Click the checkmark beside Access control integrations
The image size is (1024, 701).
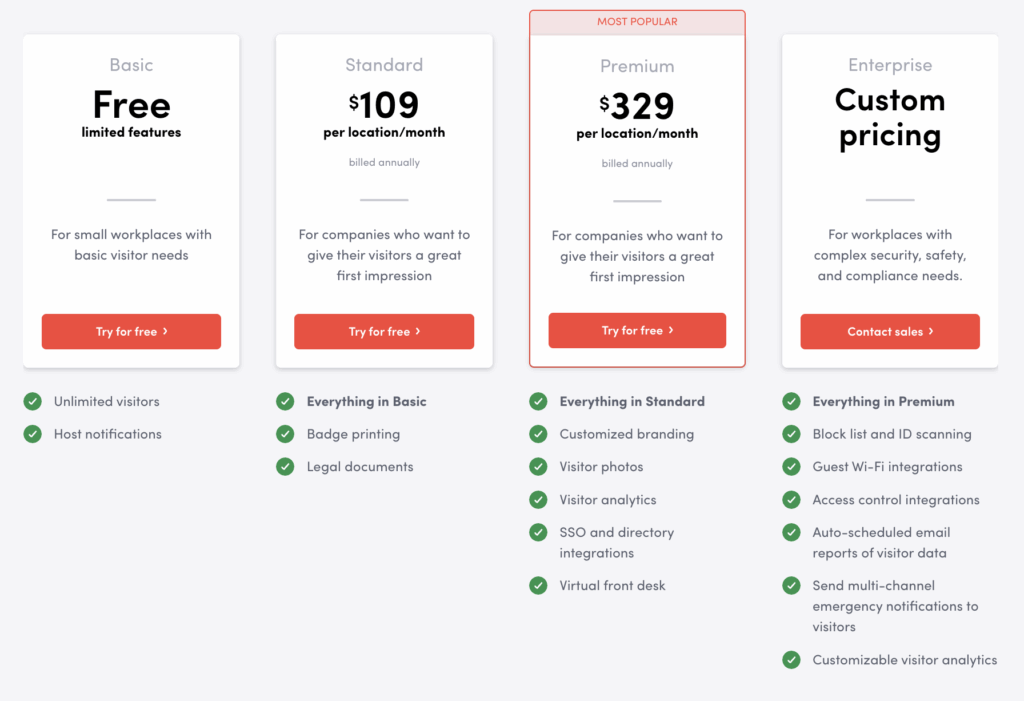tap(792, 500)
